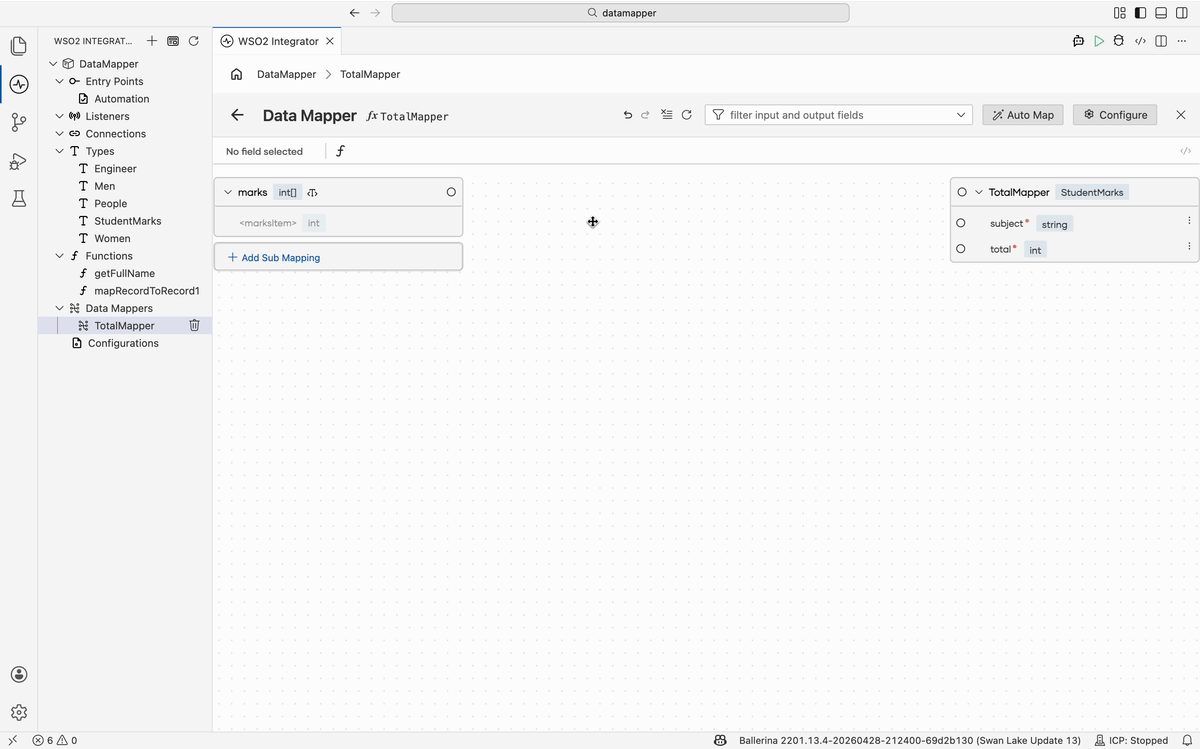Collapse the DataMapper project tree node
The image size is (1200, 749).
pos(53,64)
